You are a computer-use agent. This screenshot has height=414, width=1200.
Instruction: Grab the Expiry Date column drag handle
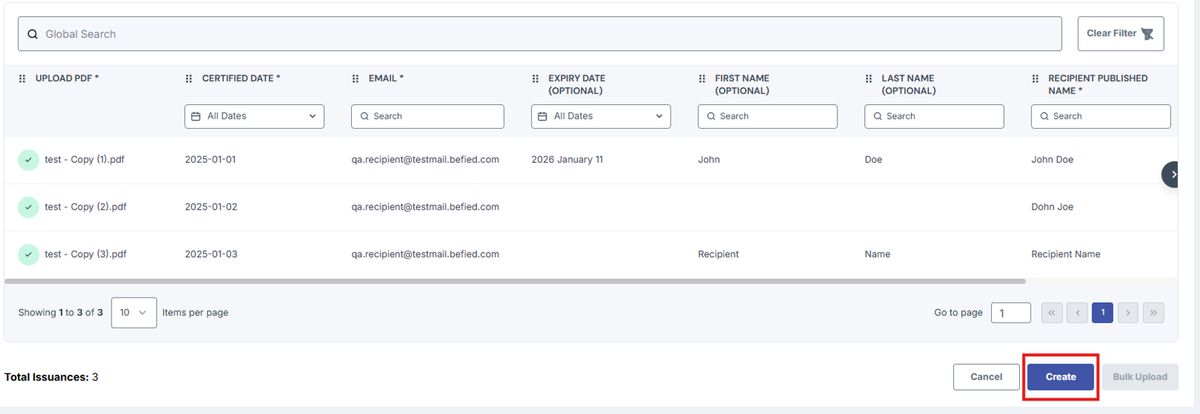click(536, 78)
